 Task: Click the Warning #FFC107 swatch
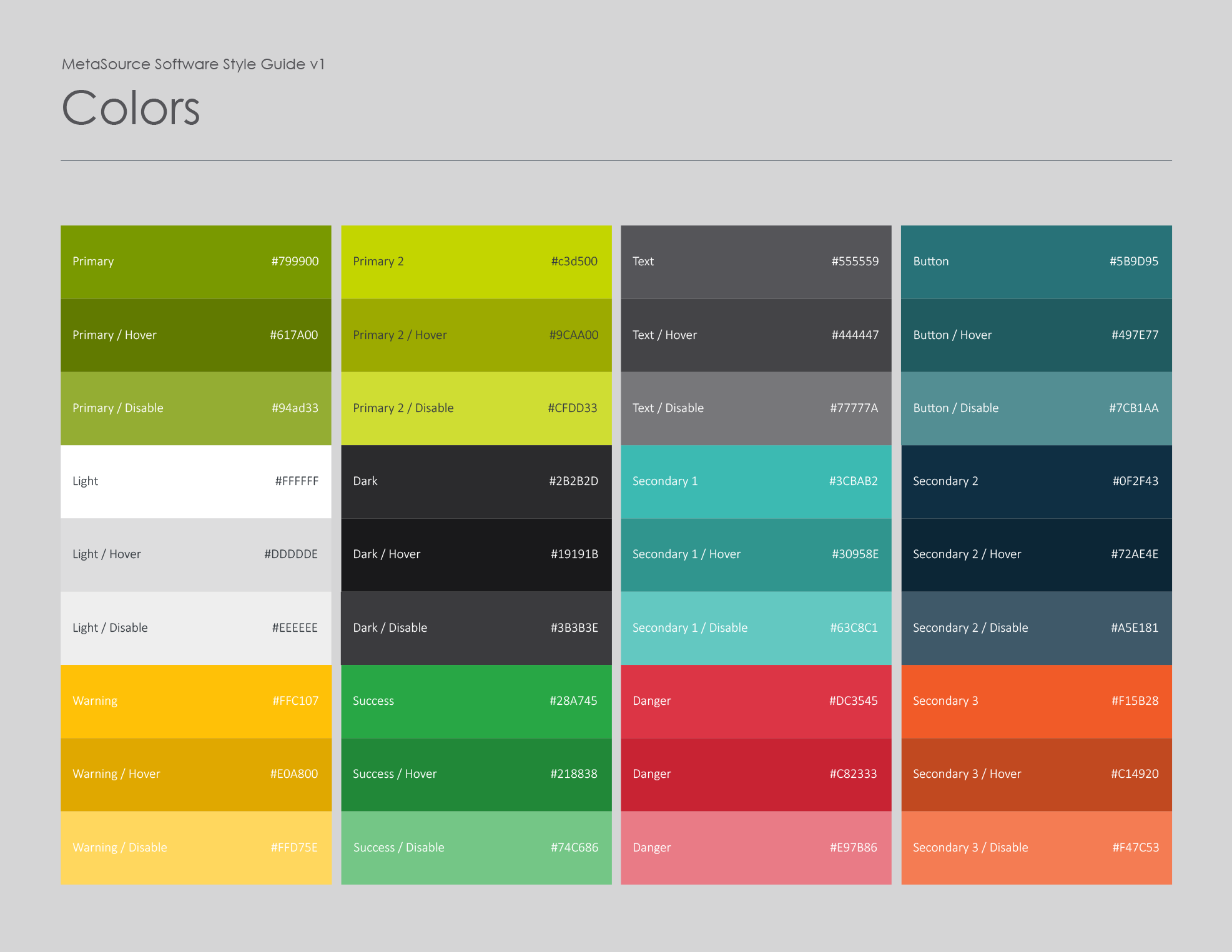tap(195, 701)
